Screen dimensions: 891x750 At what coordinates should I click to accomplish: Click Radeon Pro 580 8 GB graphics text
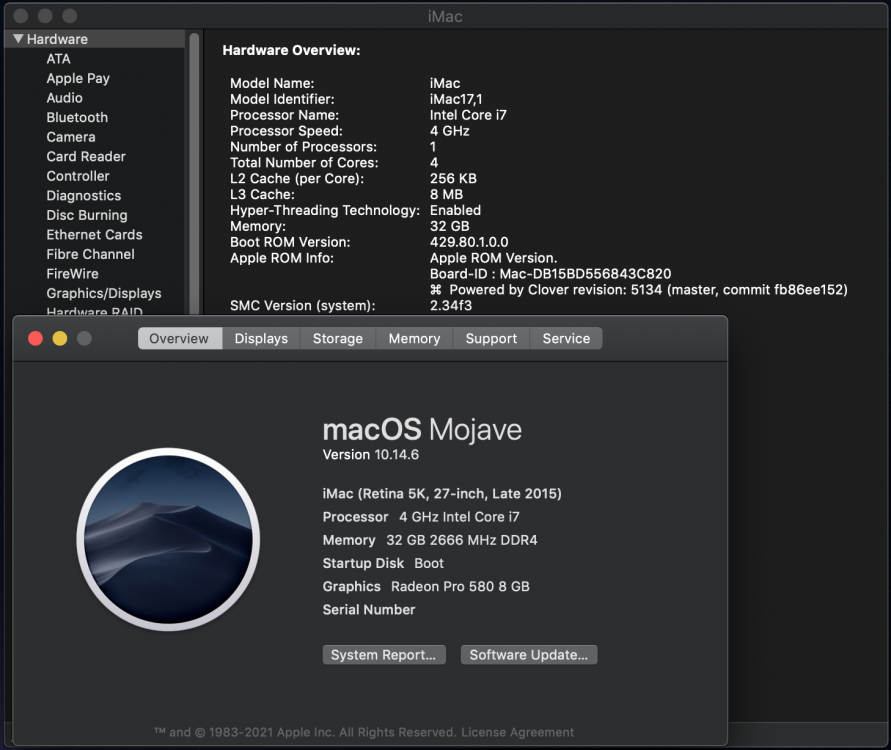pos(460,586)
